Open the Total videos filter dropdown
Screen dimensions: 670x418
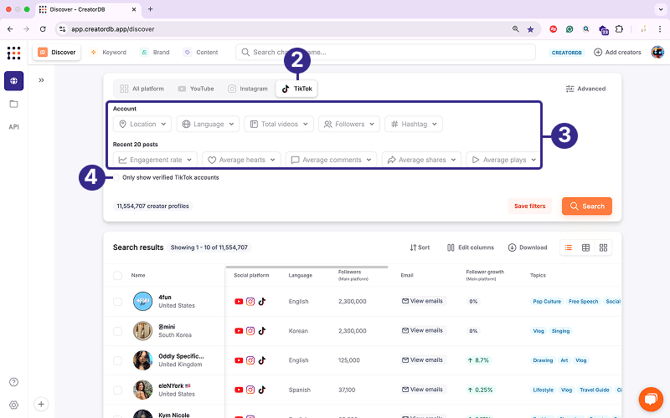279,124
